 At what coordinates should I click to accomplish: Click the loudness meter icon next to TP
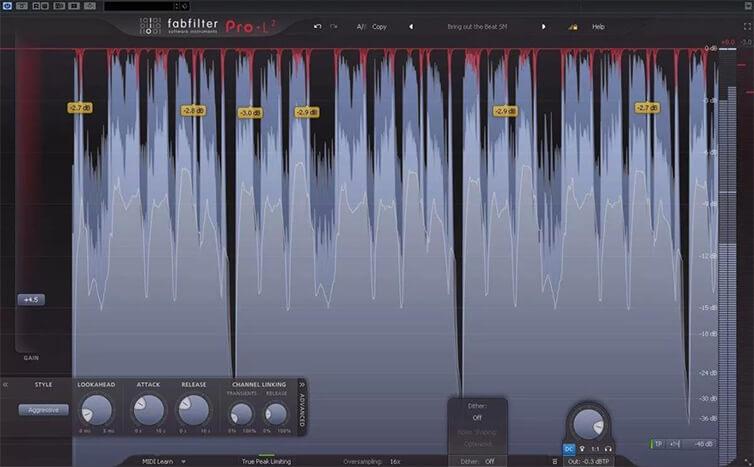pos(675,444)
